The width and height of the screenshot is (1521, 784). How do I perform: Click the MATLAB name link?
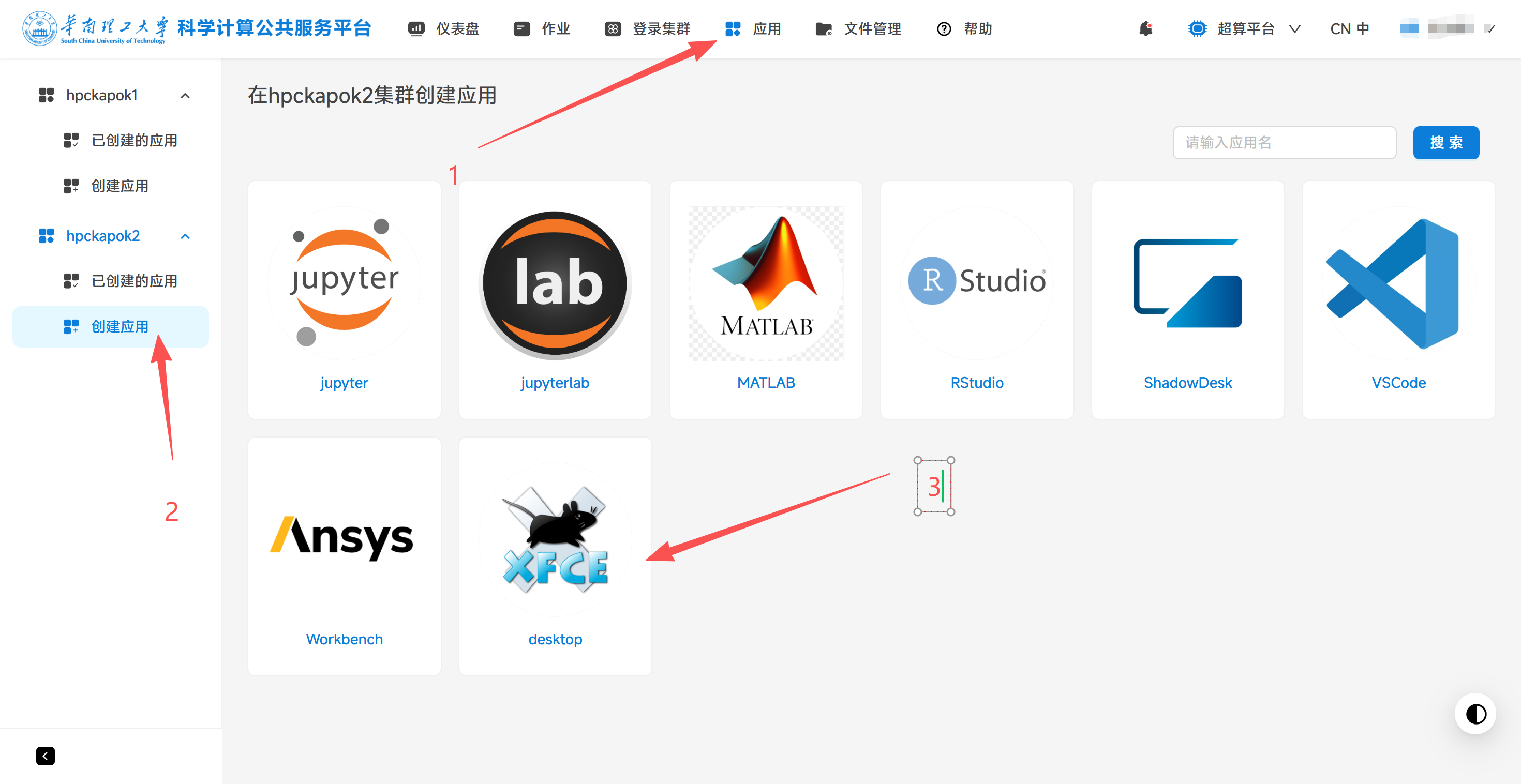click(766, 383)
